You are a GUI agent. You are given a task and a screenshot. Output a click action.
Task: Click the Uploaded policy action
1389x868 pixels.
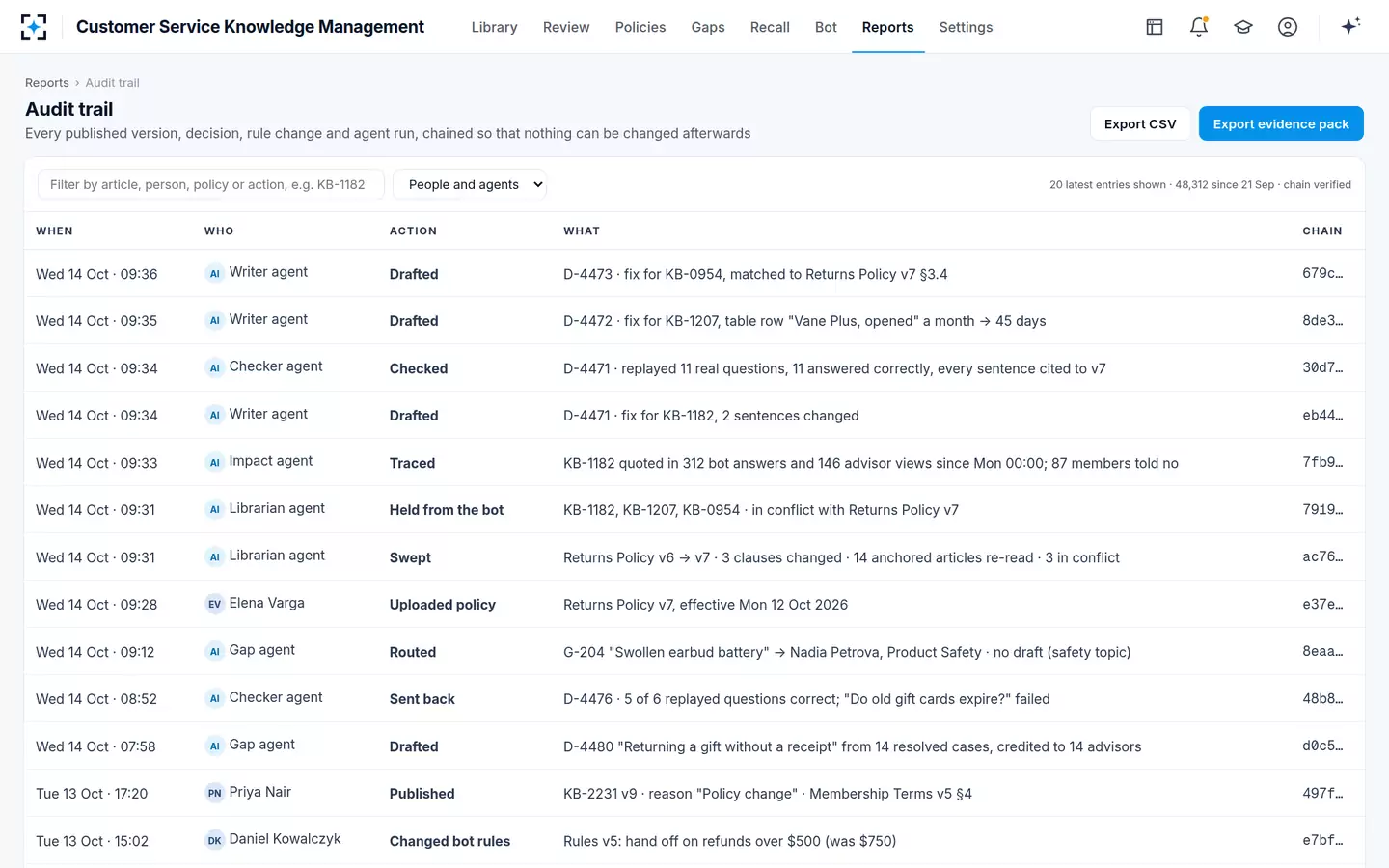pyautogui.click(x=443, y=605)
